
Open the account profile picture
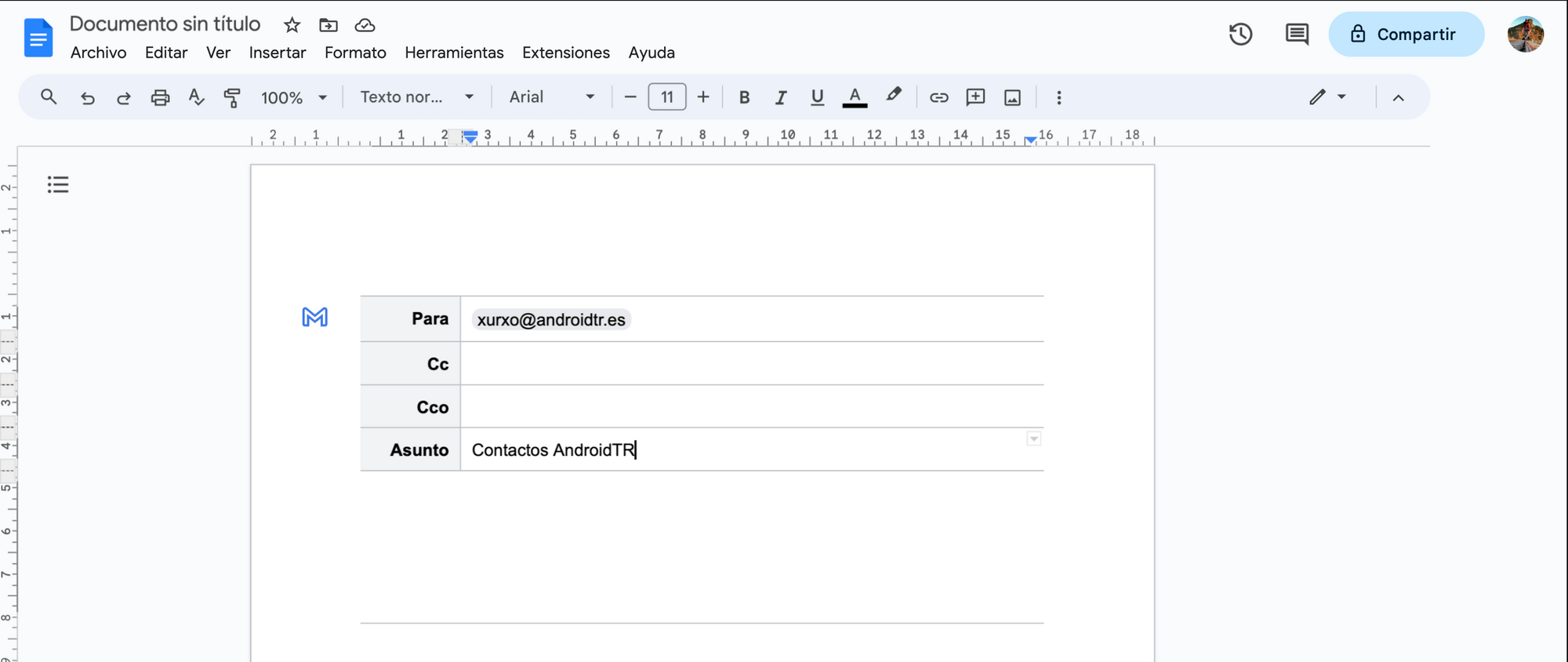(x=1525, y=34)
